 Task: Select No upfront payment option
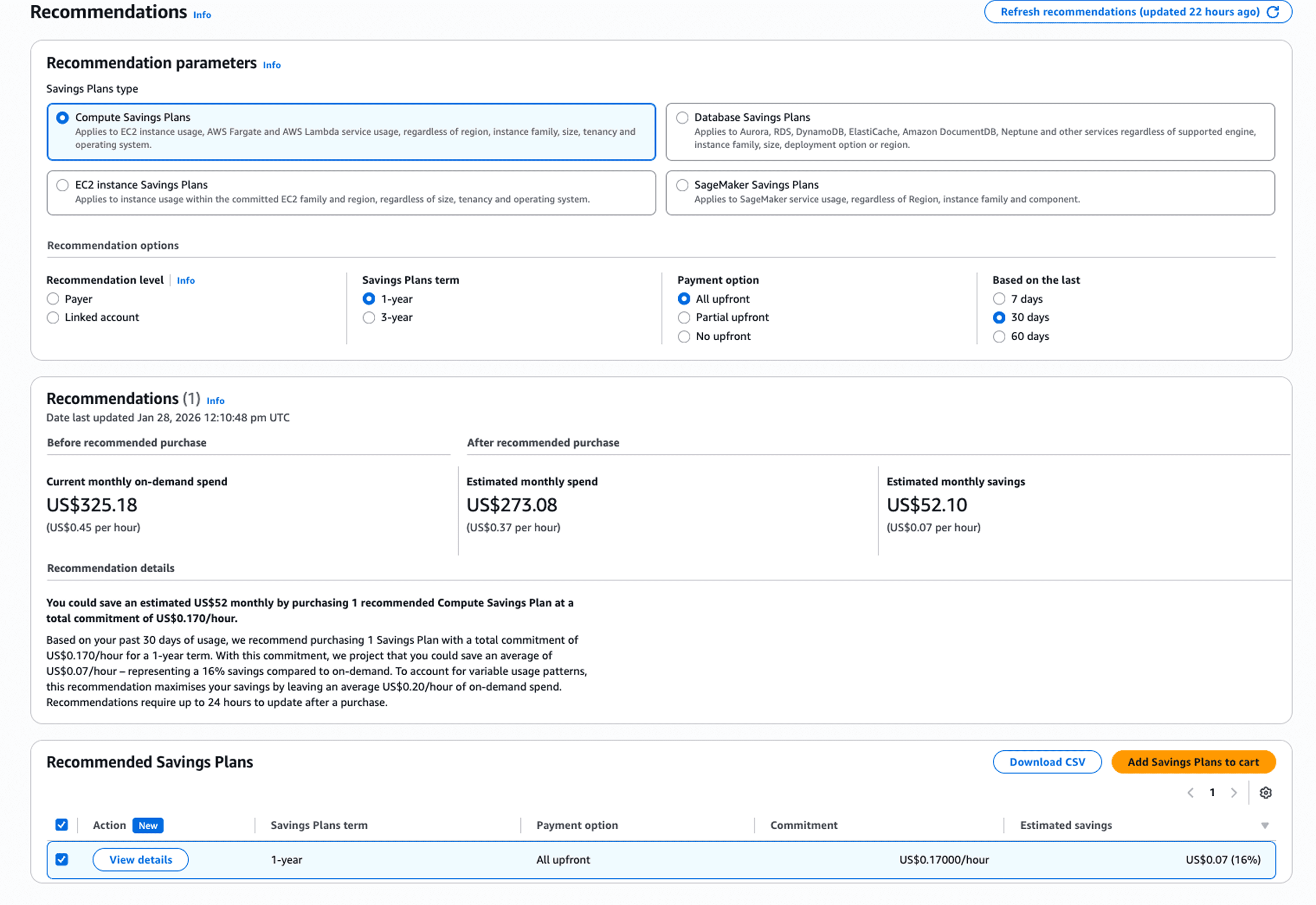(683, 336)
